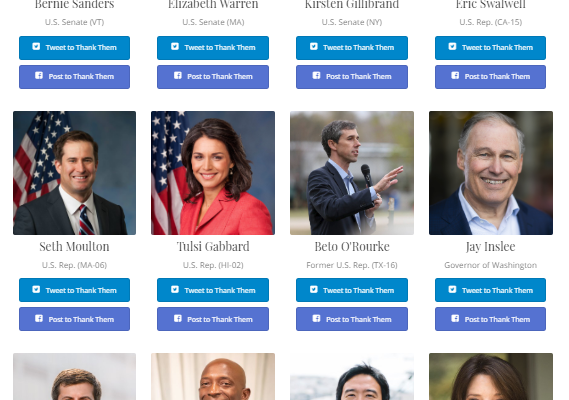Image resolution: width=569 pixels, height=400 pixels.
Task: Tweet to thank Tulsi Gabbard
Action: pyautogui.click(x=213, y=290)
